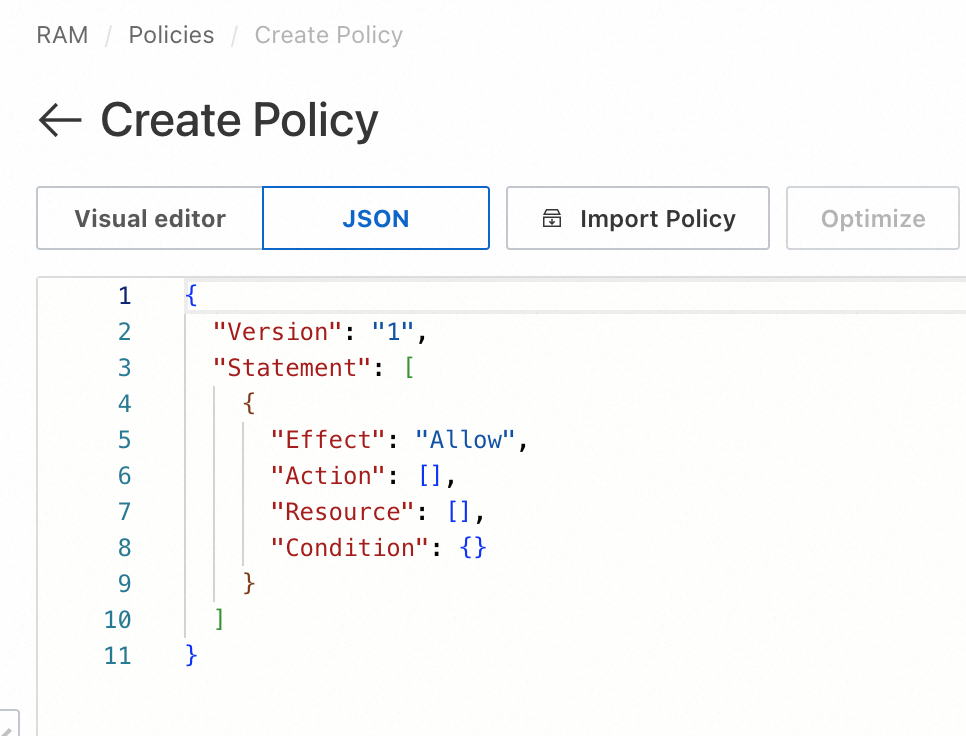Screen dimensions: 966x736
Task: Click the Create Policy breadcrumb text
Action: (328, 35)
